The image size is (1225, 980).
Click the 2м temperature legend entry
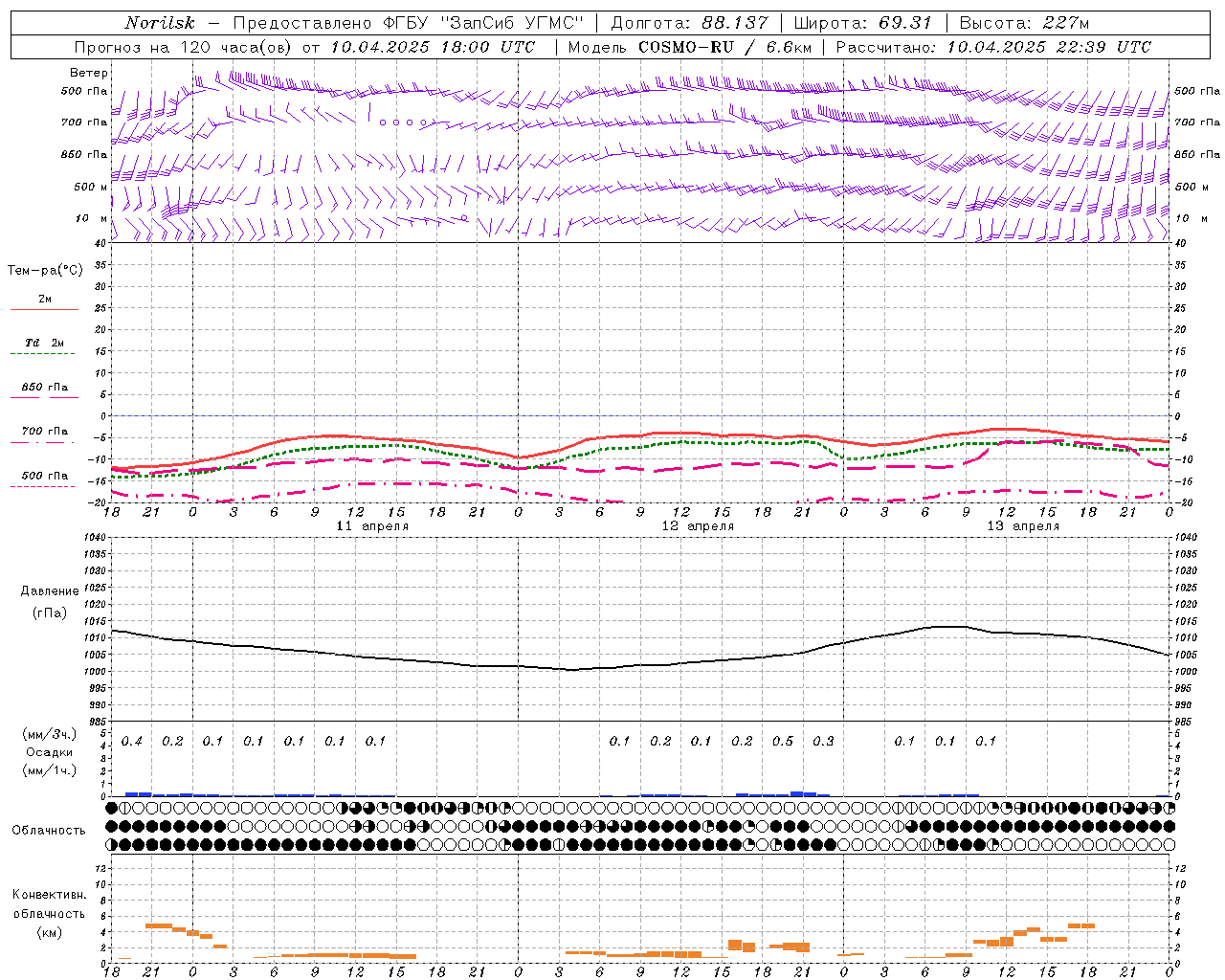pyautogui.click(x=45, y=300)
